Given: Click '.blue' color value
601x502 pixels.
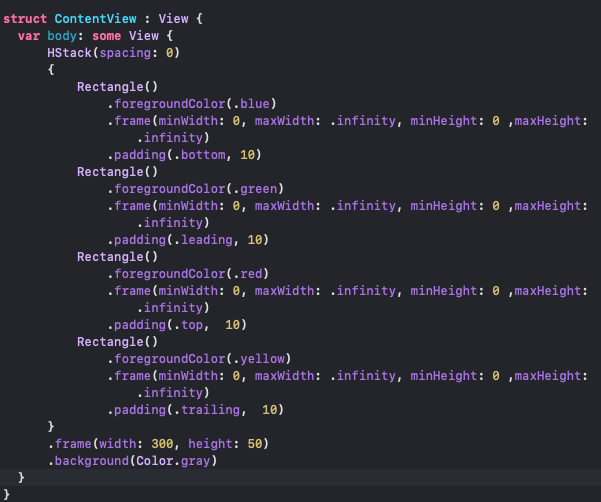Looking at the screenshot, I should pyautogui.click(x=251, y=104).
